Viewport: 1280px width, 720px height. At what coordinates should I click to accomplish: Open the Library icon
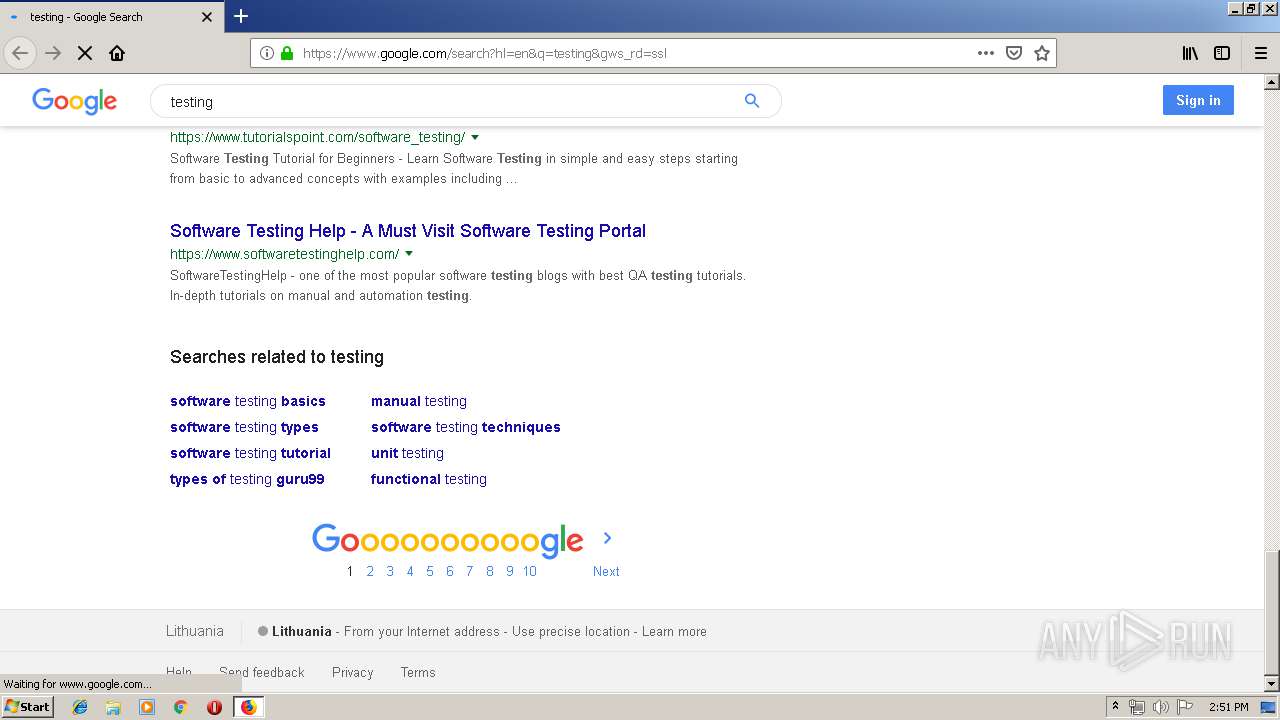pos(1190,53)
